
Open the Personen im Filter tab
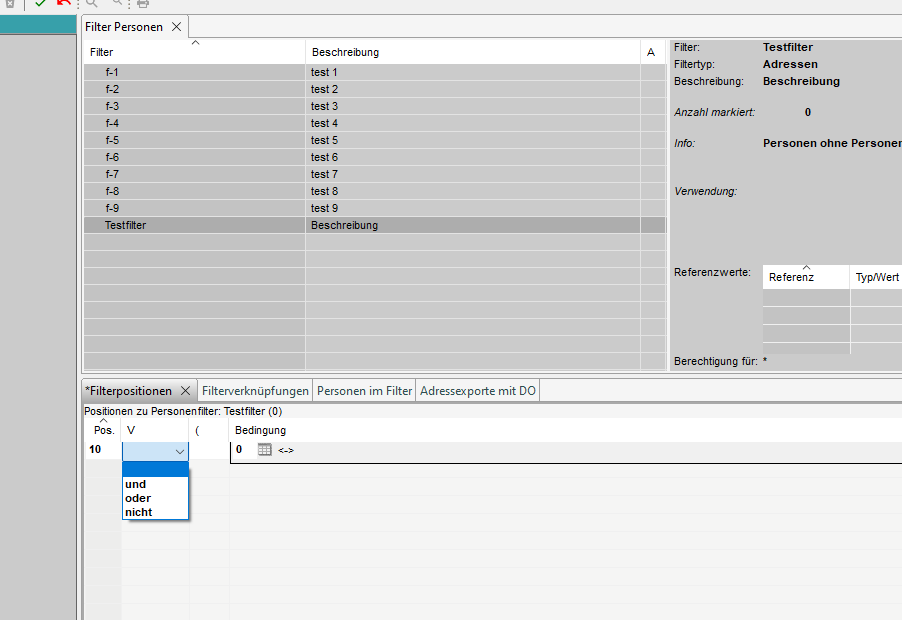tap(364, 391)
